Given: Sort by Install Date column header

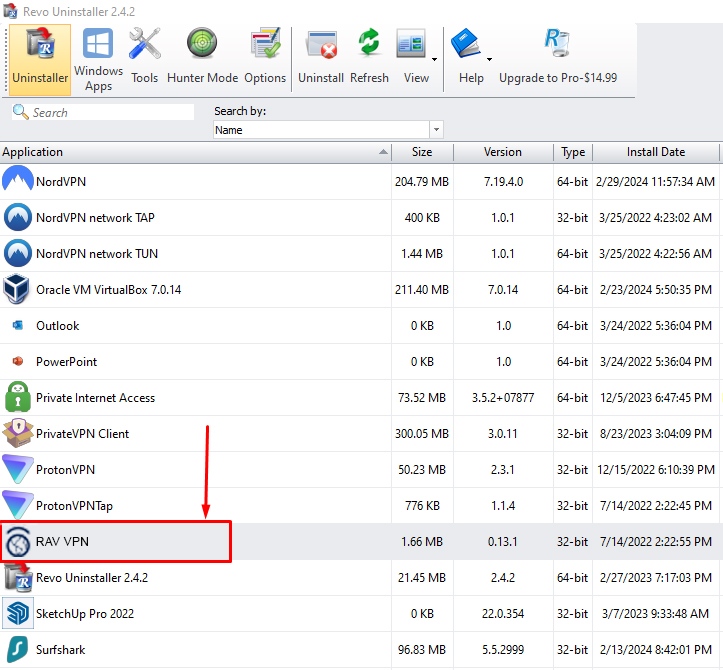Looking at the screenshot, I should (655, 152).
